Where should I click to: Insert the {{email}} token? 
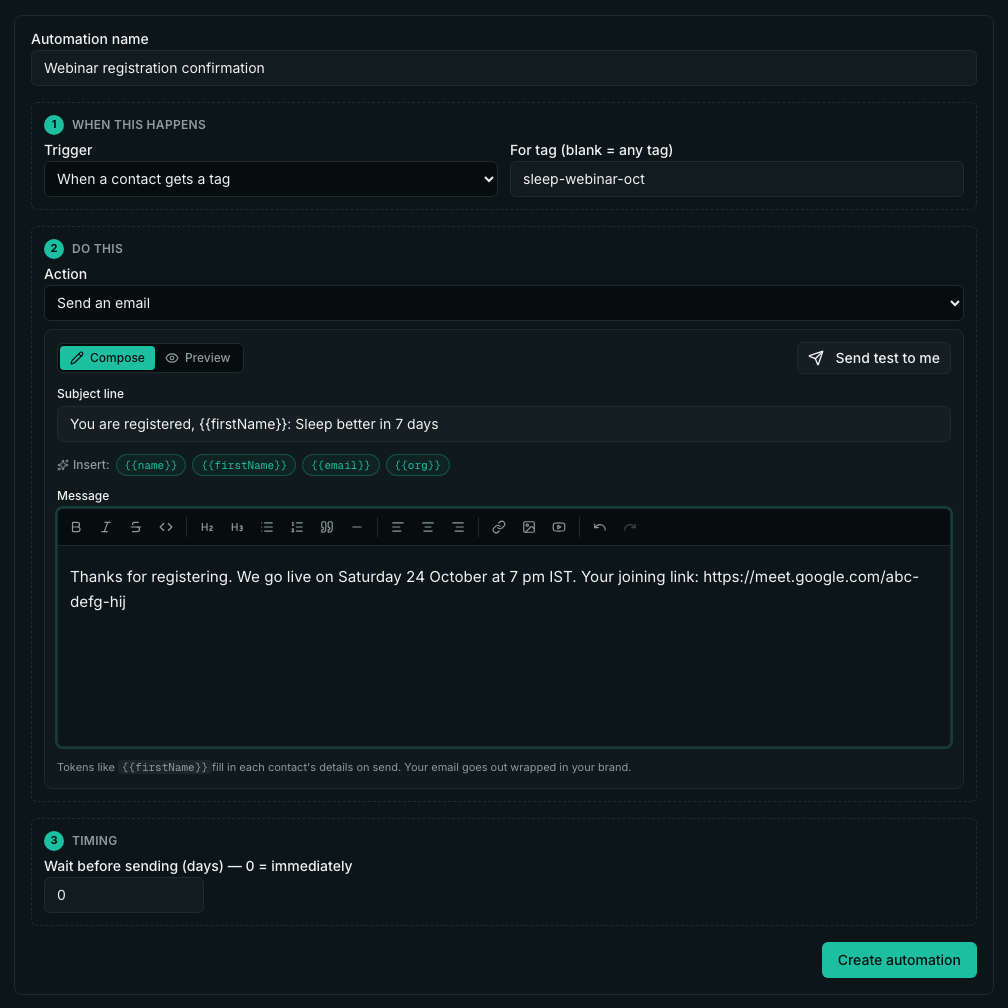tap(341, 465)
